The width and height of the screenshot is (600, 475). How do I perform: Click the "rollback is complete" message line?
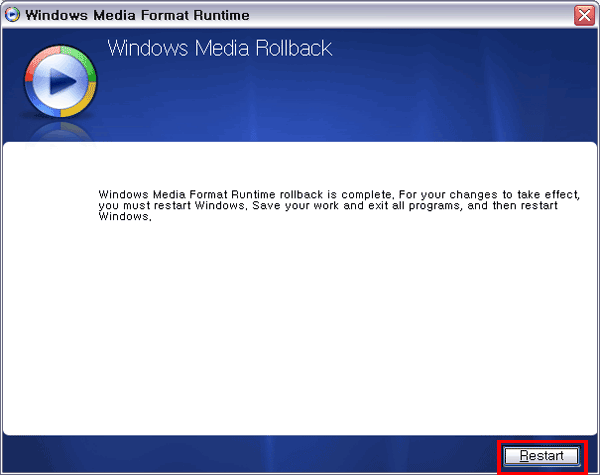(340, 193)
